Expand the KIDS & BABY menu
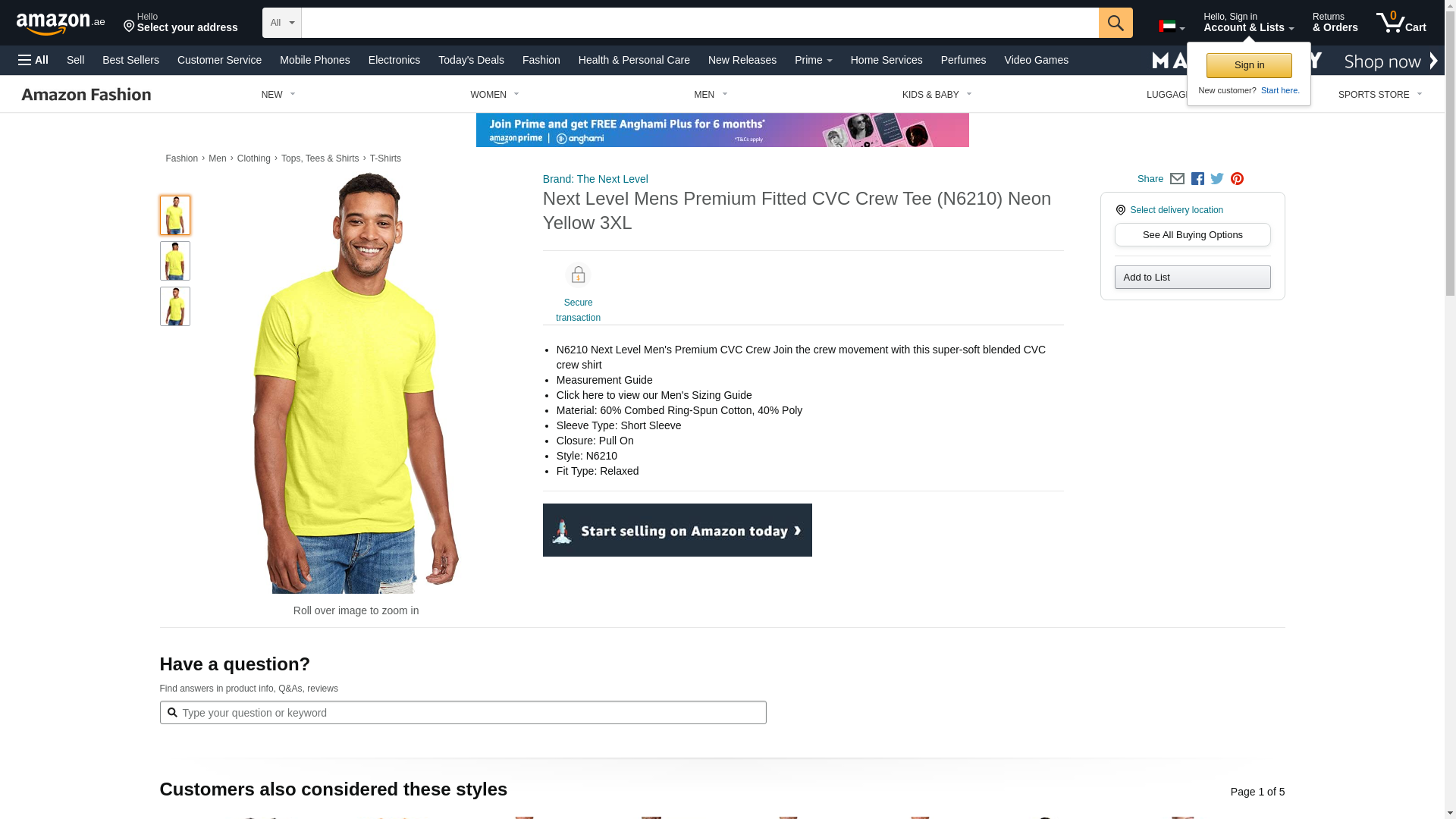1456x819 pixels. coord(937,95)
